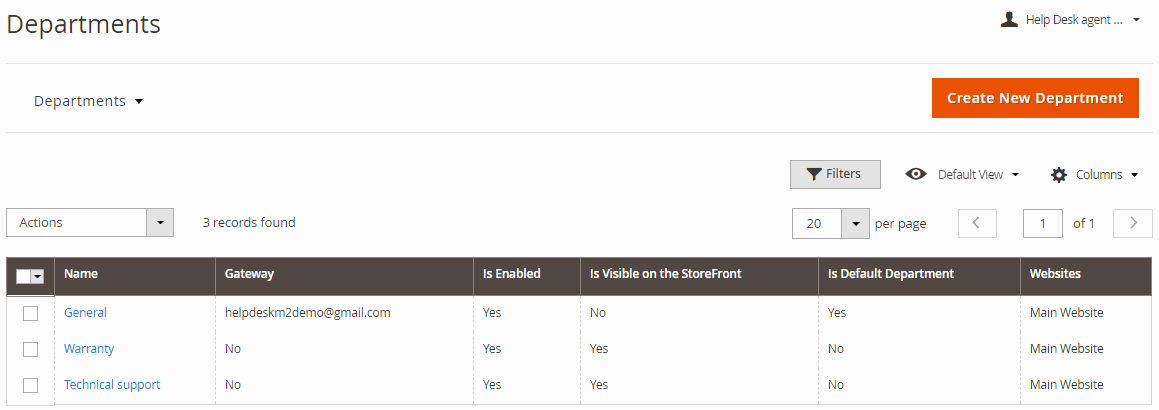Click the eye icon beside Default View
Screen dimensions: 1159x410
(916, 174)
